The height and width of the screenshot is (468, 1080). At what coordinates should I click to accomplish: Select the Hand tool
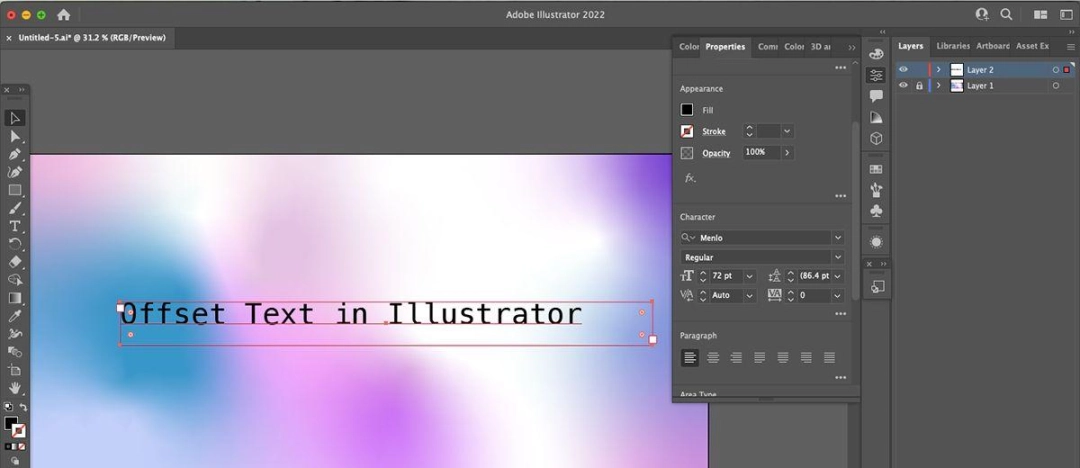coord(14,388)
